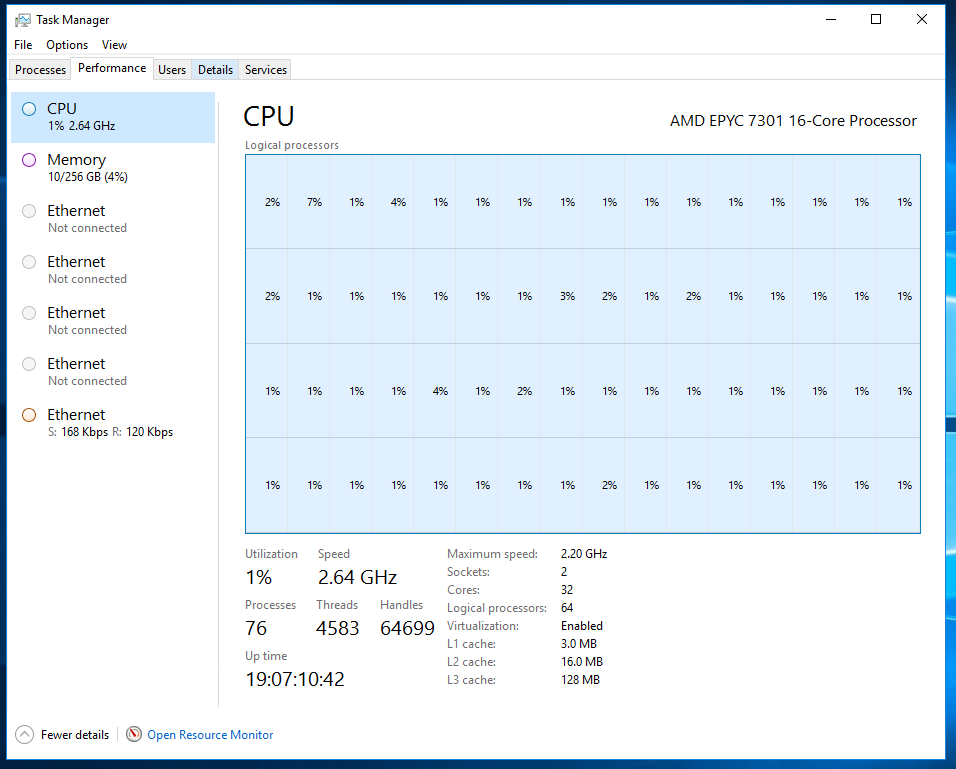The height and width of the screenshot is (769, 956).
Task: Click the Logical processors graph label
Action: (x=291, y=145)
